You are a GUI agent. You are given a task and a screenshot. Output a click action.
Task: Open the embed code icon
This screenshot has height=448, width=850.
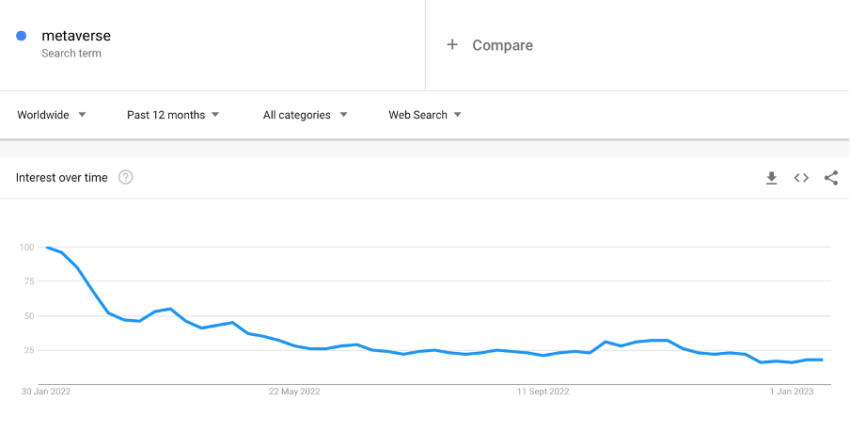[801, 178]
